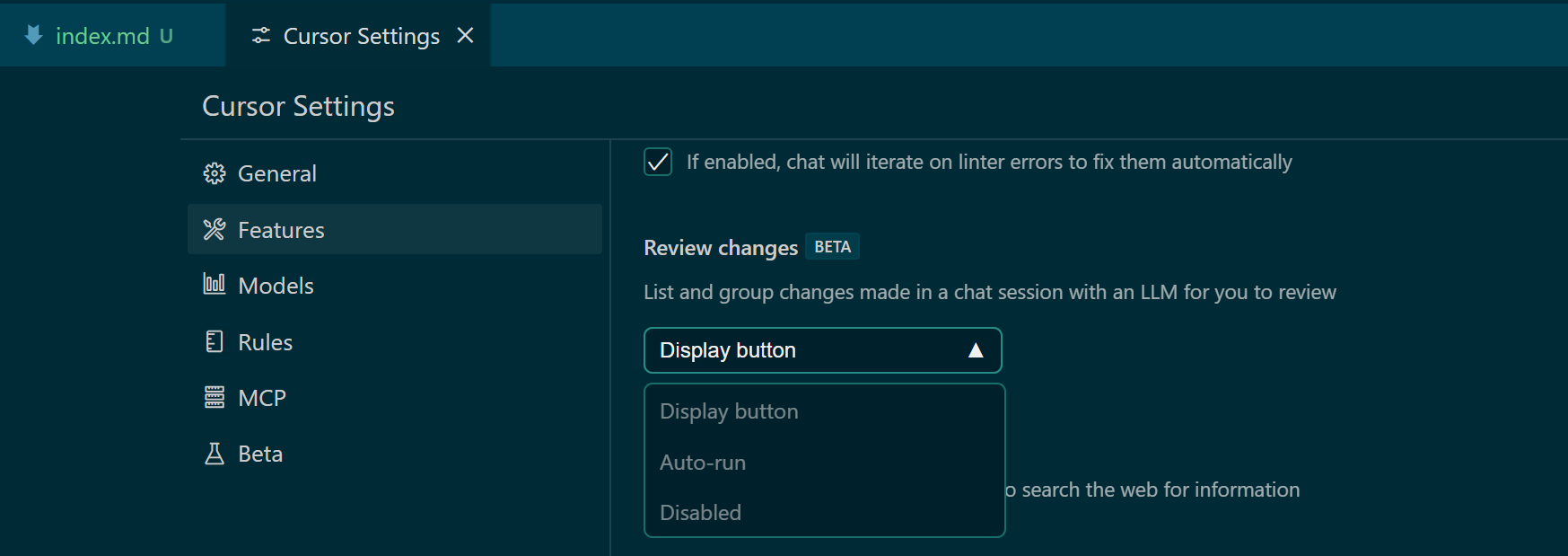Viewport: 1568px width, 556px height.
Task: Click the Rules notebook icon
Action: (215, 341)
